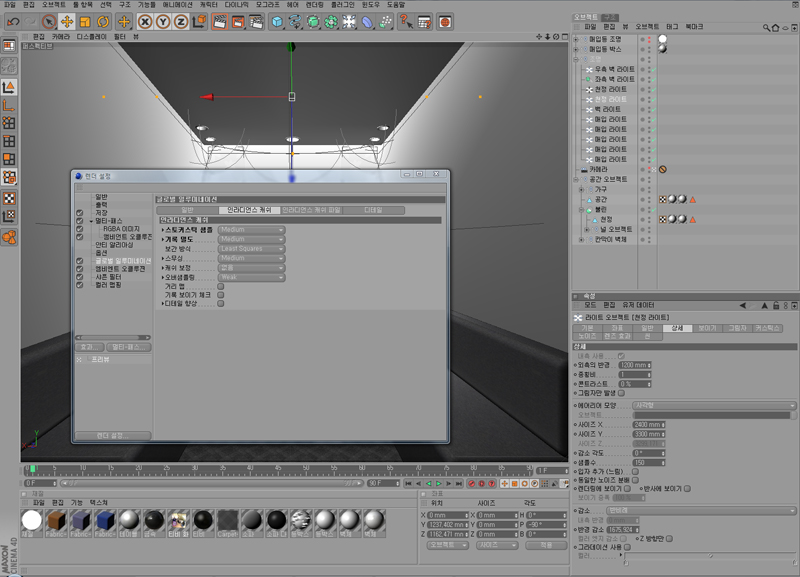Click the lock icon in the attributes panel
The height and width of the screenshot is (577, 800).
pyautogui.click(x=776, y=305)
